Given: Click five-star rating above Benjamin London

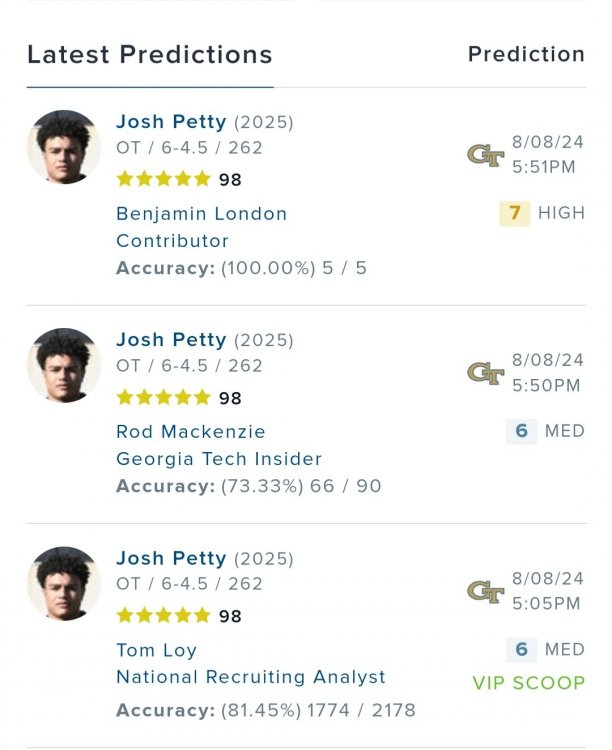Looking at the screenshot, I should tap(163, 179).
